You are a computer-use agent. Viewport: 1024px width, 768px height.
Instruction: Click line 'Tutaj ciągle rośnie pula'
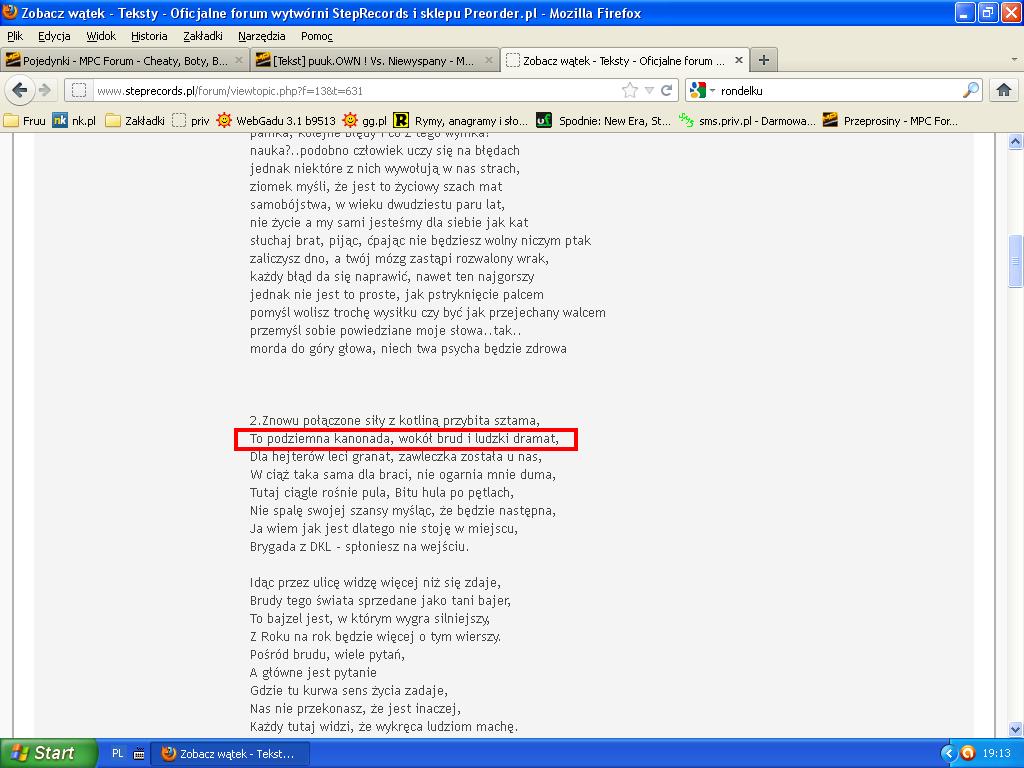point(382,492)
